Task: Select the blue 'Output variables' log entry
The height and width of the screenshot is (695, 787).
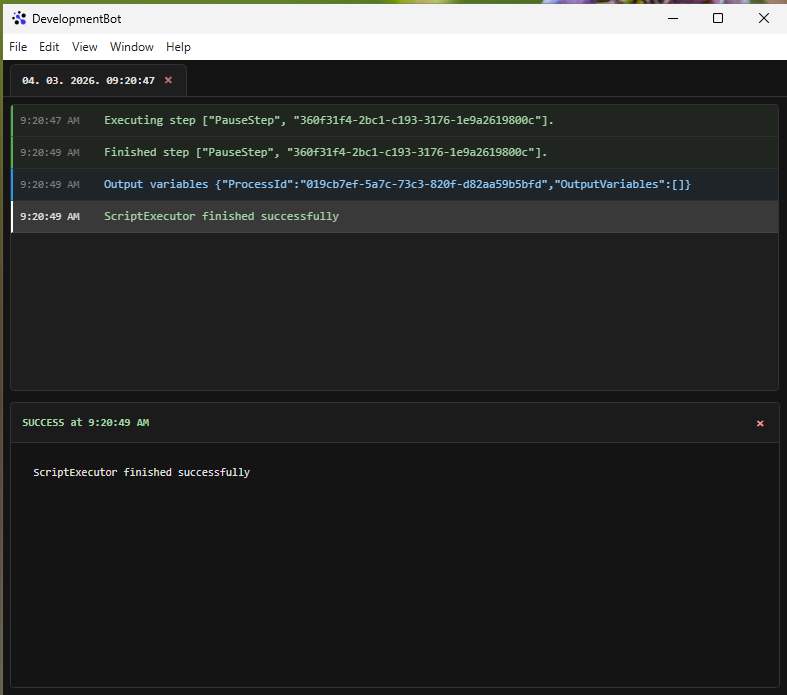Action: click(397, 184)
